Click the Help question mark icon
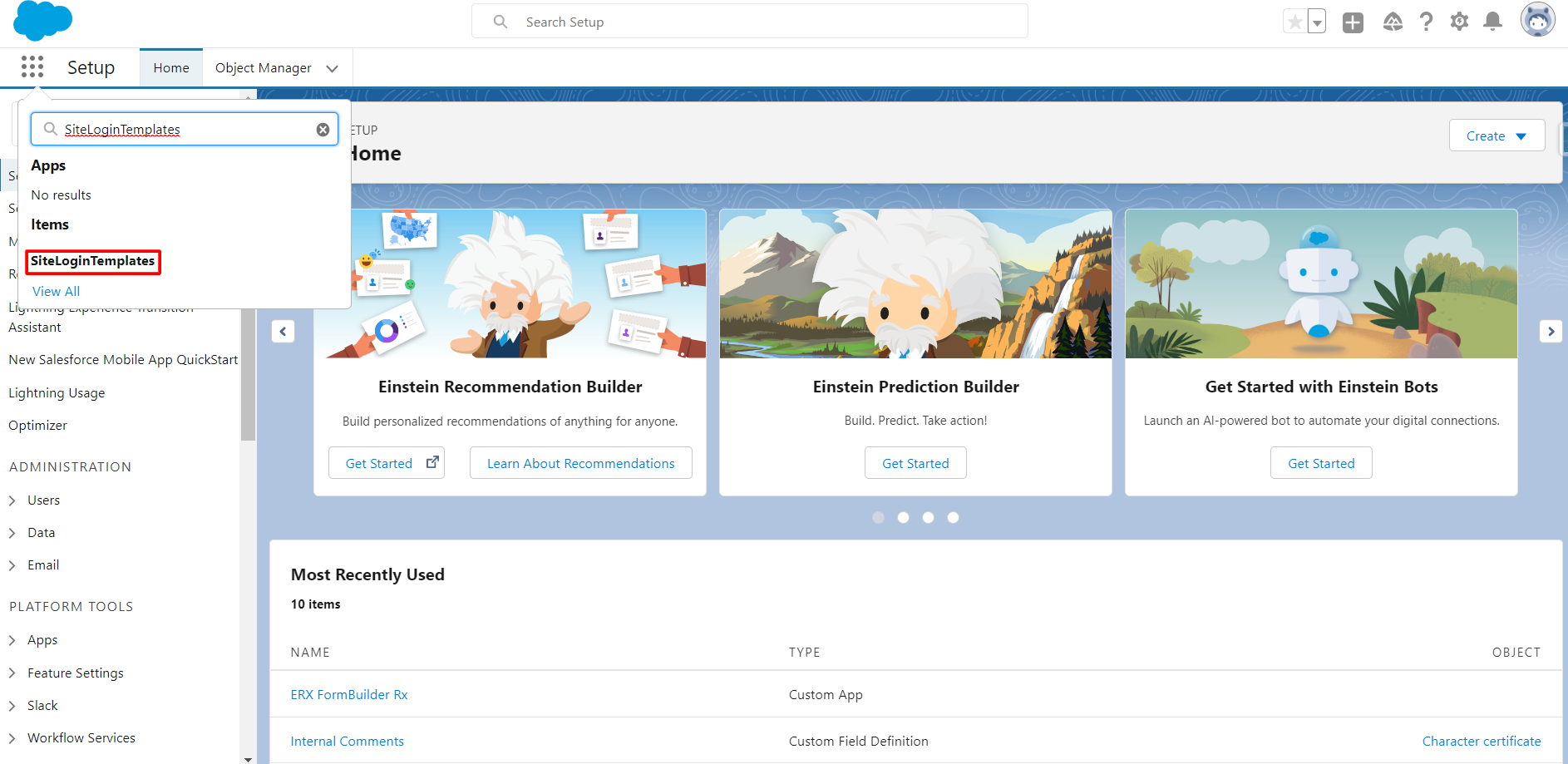1568x764 pixels. point(1426,22)
